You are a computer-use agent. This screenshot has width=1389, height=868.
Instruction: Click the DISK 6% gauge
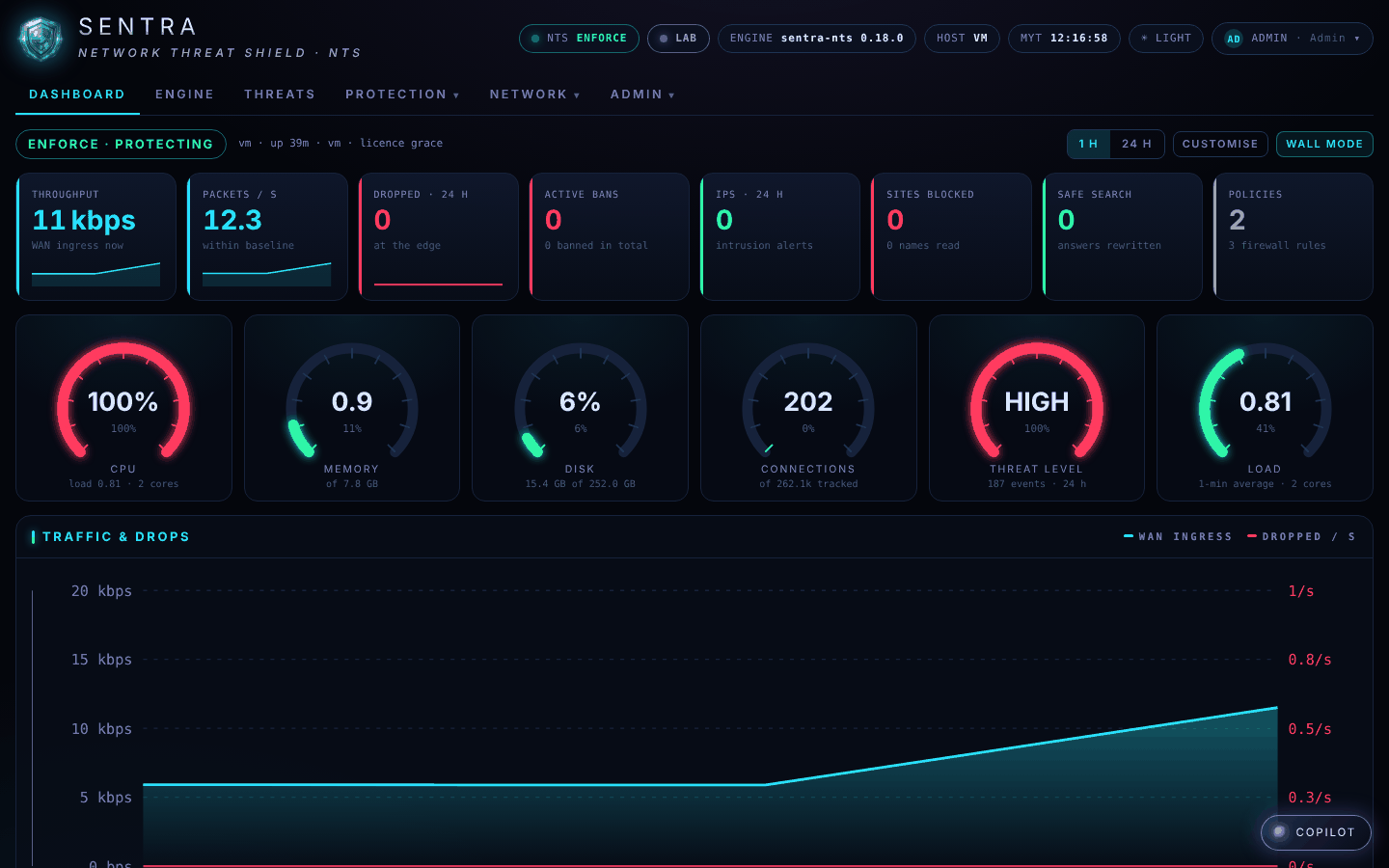point(580,408)
